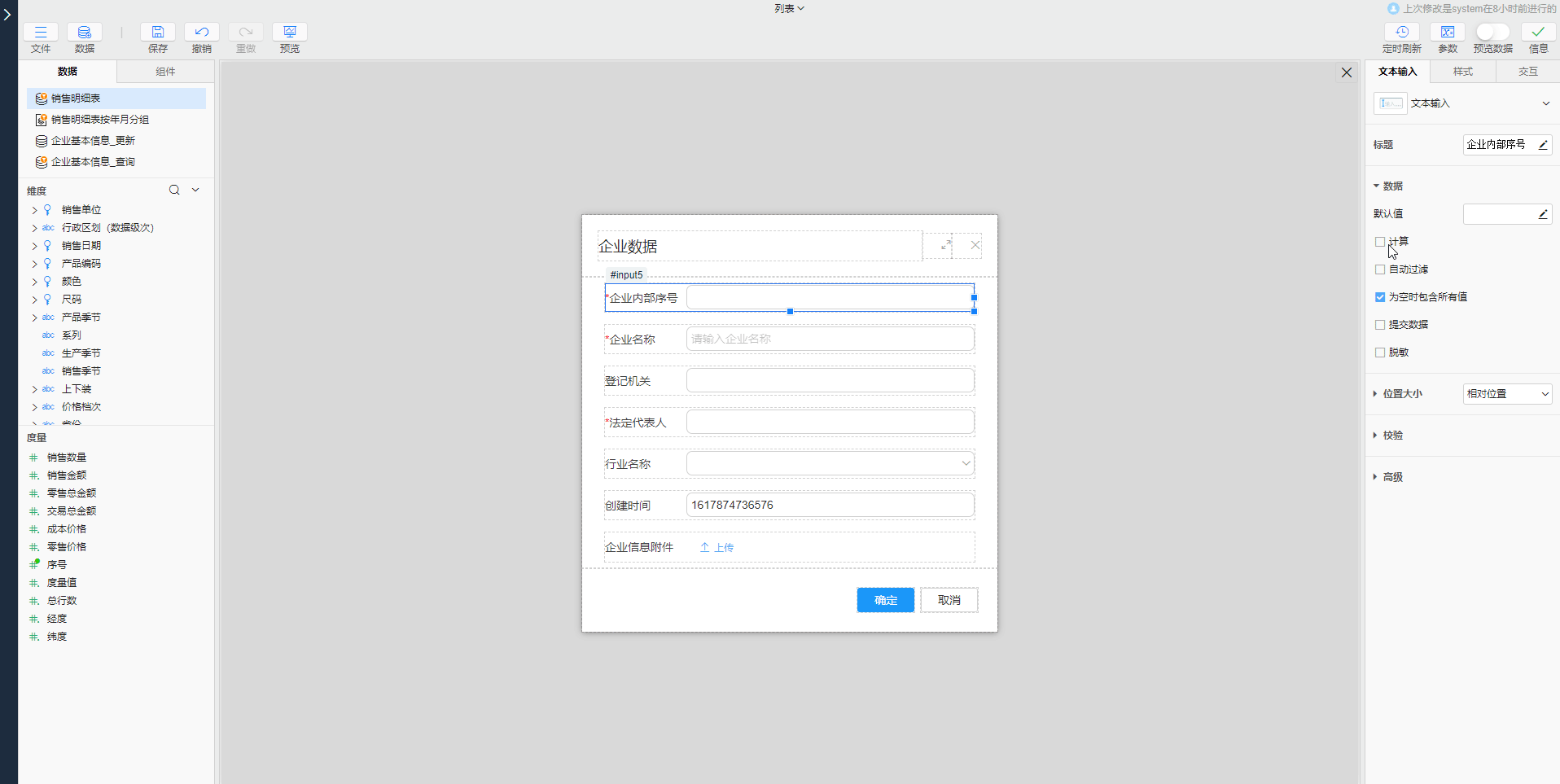Viewport: 1560px width, 784px height.
Task: Switch to the 样式 style tab
Action: click(x=1462, y=72)
